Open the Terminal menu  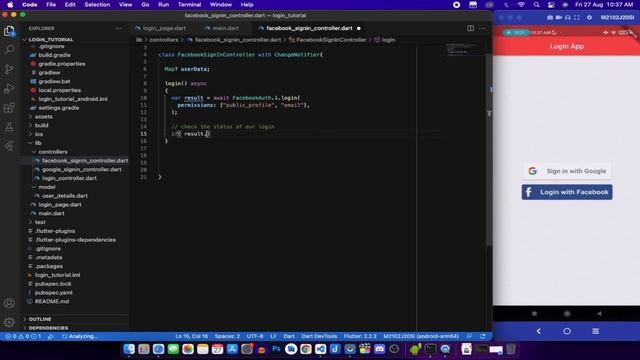(189, 5)
